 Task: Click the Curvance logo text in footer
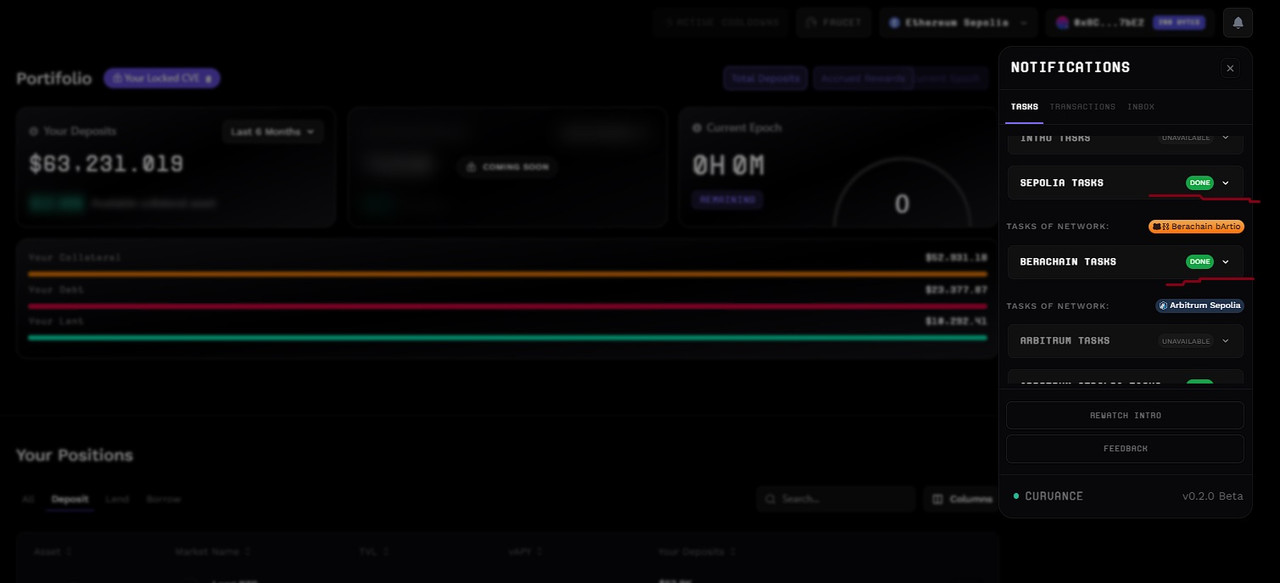point(1054,496)
